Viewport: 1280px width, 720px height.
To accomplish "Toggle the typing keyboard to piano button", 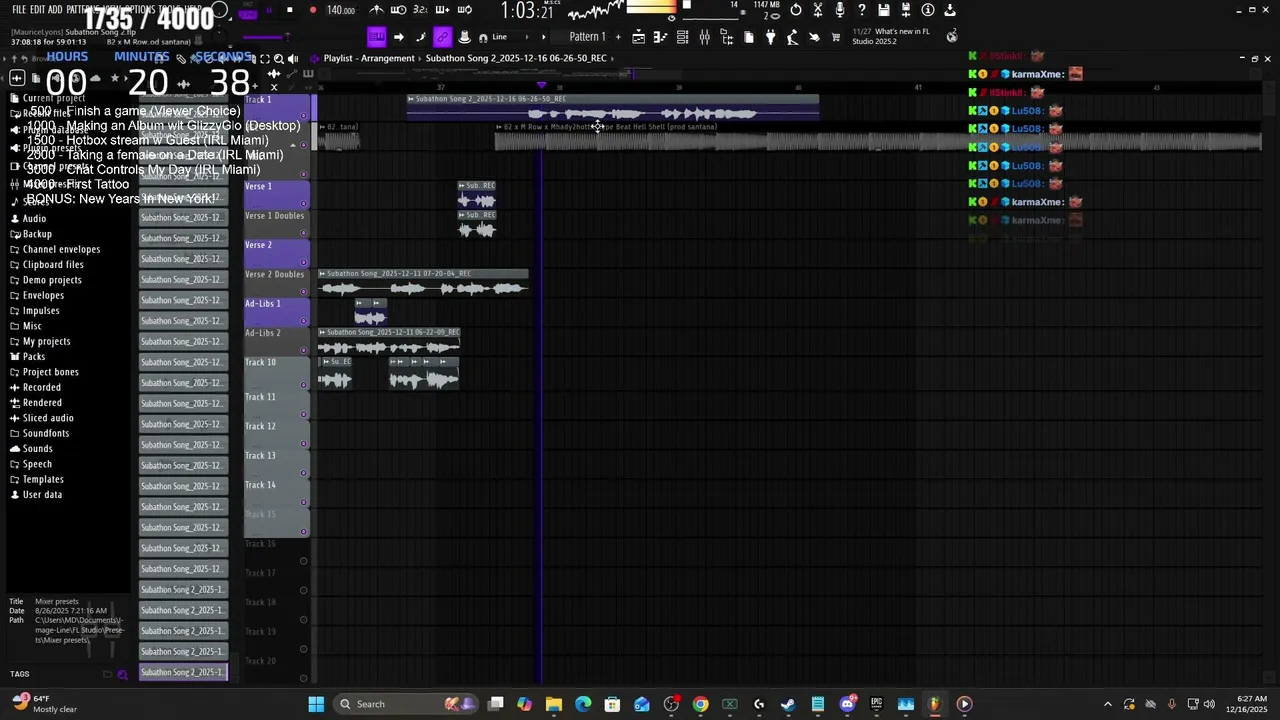I will (377, 37).
